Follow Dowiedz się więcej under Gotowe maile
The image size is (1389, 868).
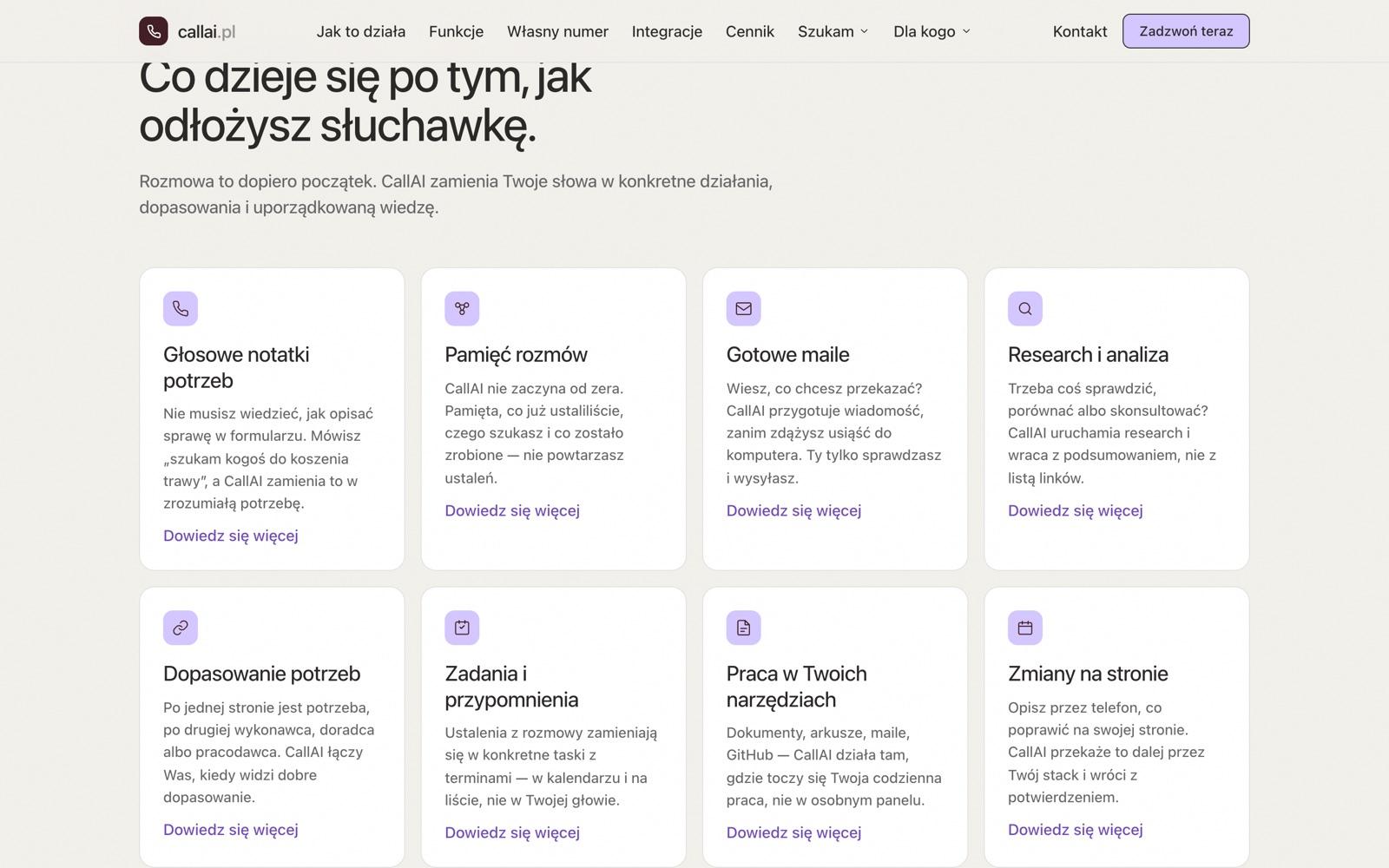tap(793, 510)
